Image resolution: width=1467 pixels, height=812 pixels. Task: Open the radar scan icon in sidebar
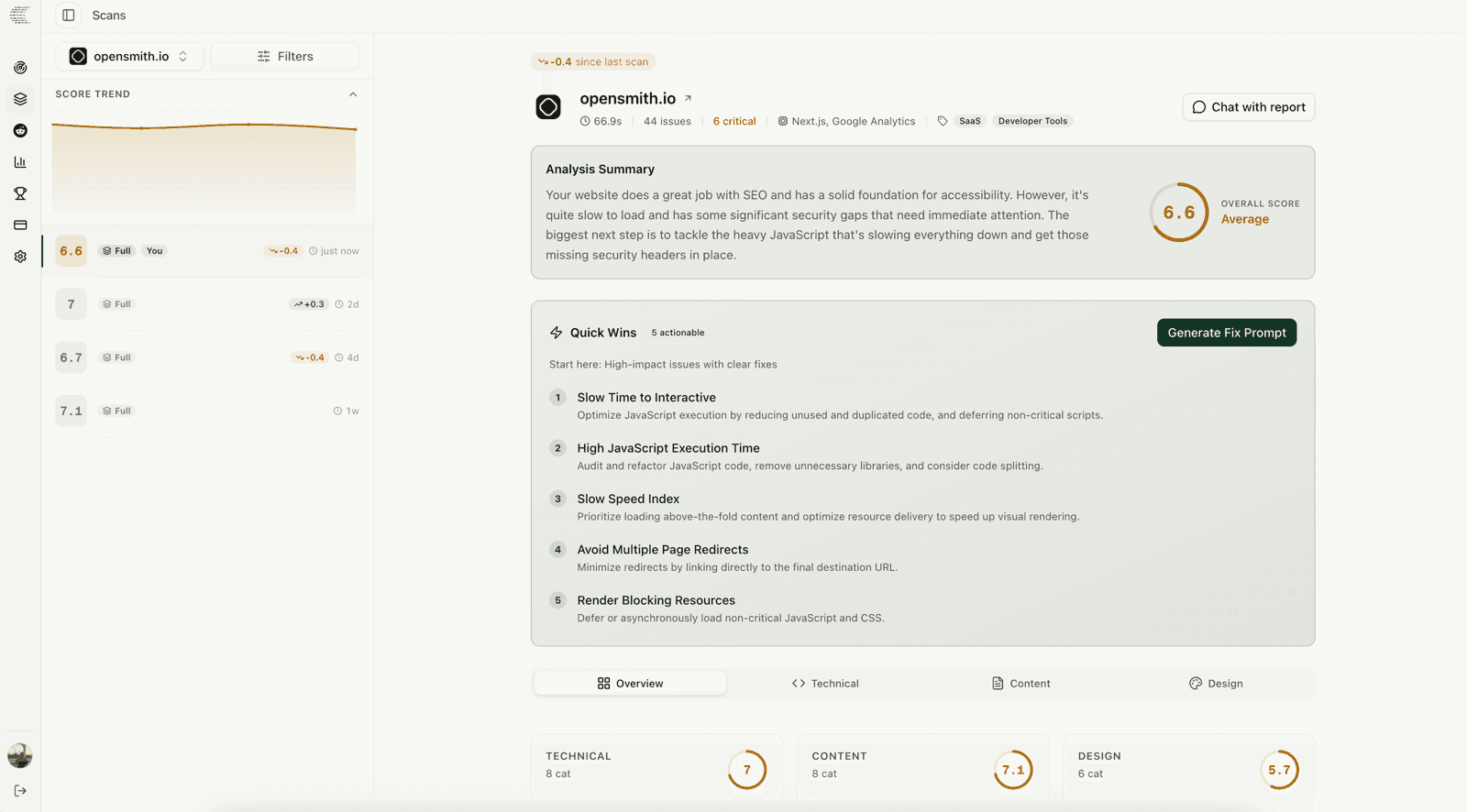(x=20, y=68)
